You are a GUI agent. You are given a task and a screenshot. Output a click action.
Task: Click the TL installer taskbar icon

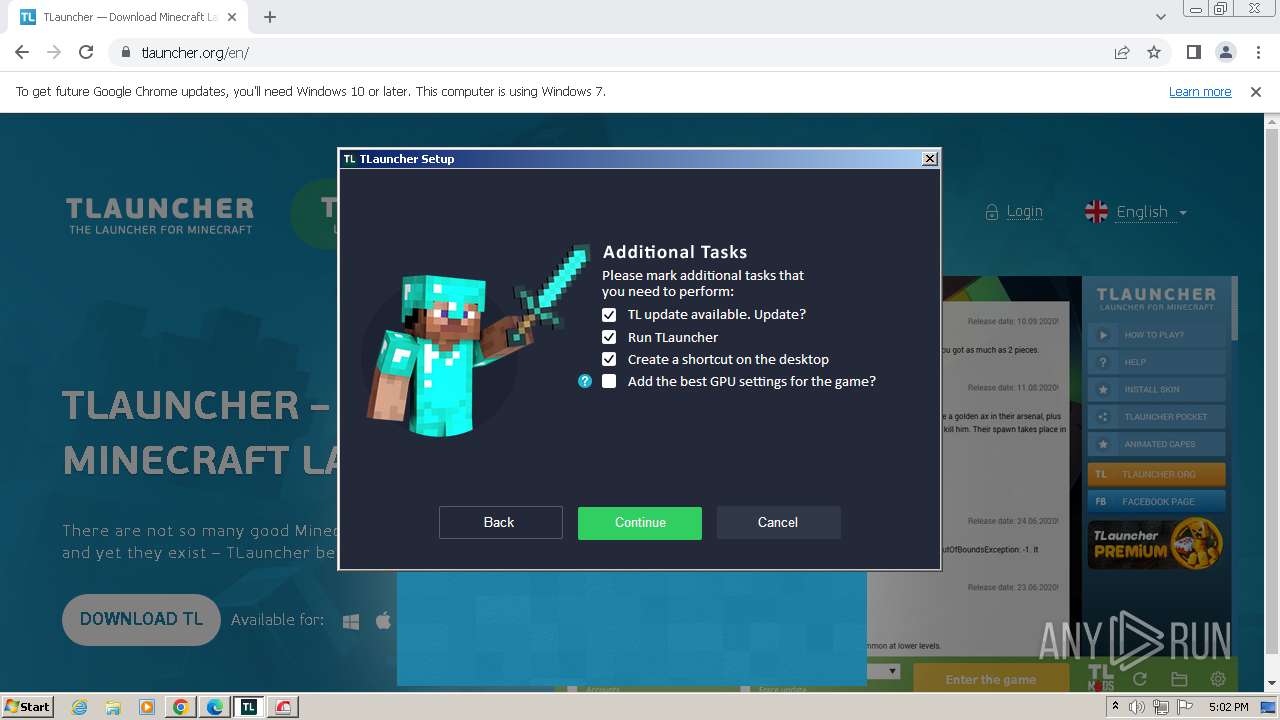coord(249,707)
